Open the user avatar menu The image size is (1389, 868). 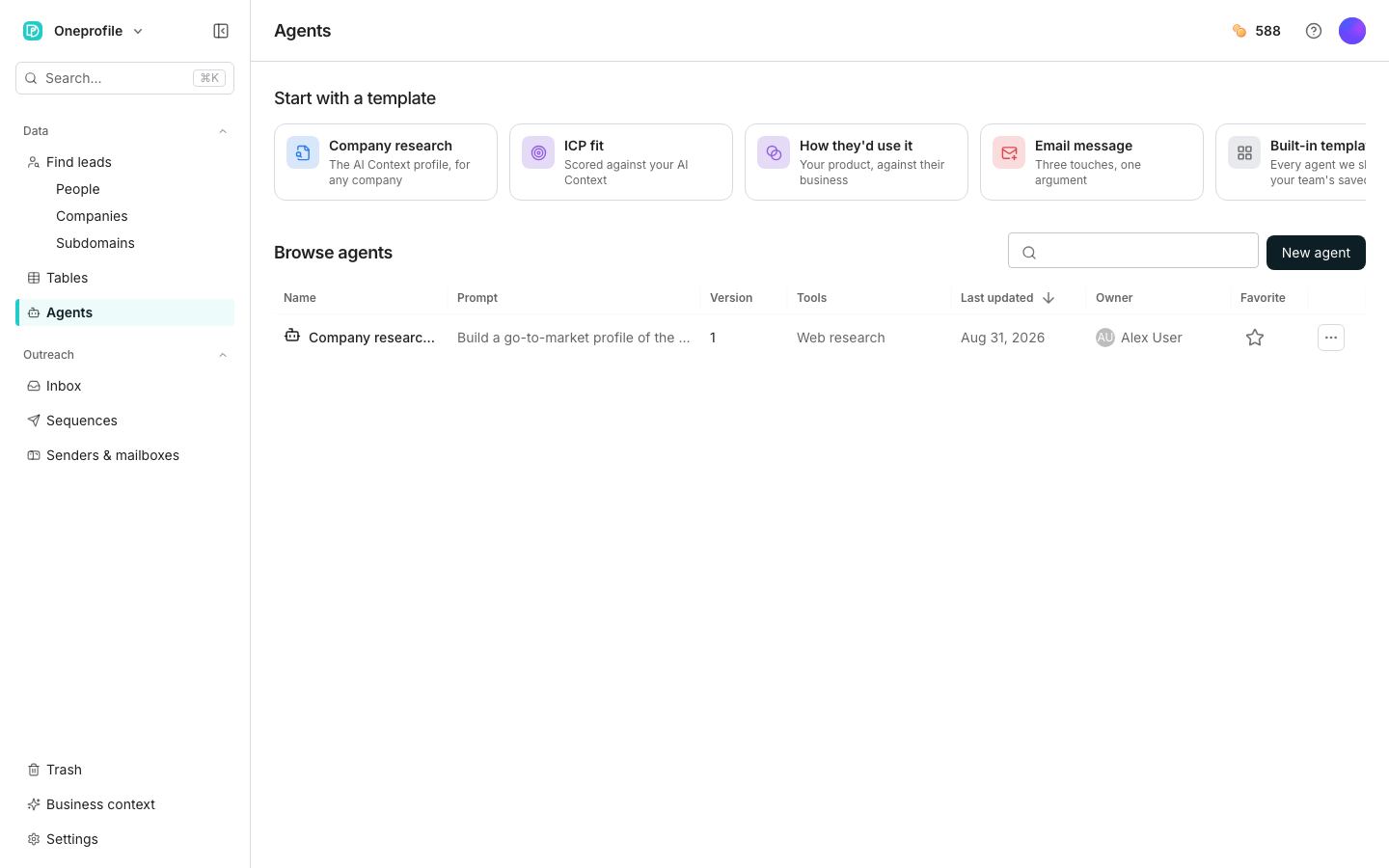coord(1352,31)
